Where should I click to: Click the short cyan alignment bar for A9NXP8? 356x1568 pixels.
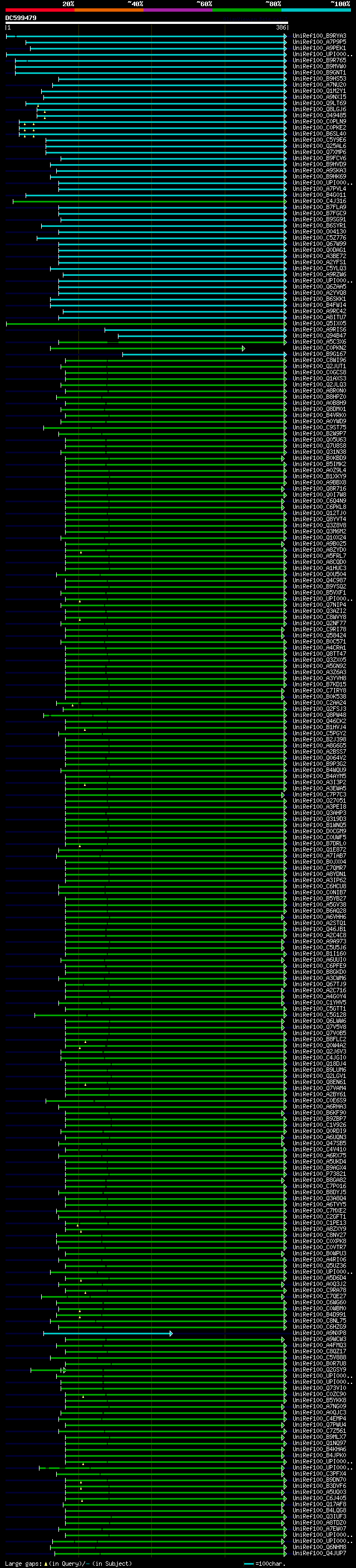click(x=108, y=1334)
